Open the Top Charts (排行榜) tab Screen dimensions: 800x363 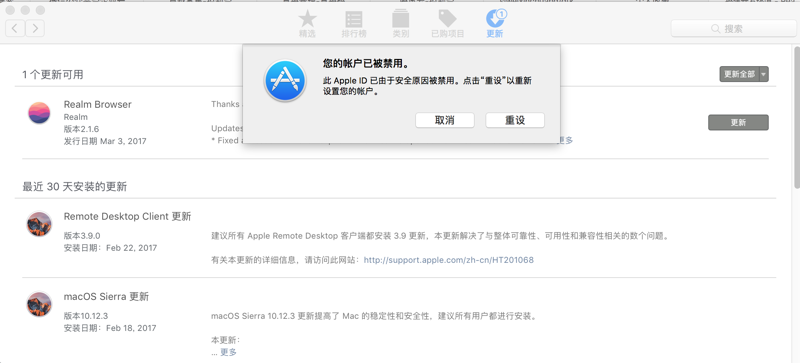pos(354,25)
